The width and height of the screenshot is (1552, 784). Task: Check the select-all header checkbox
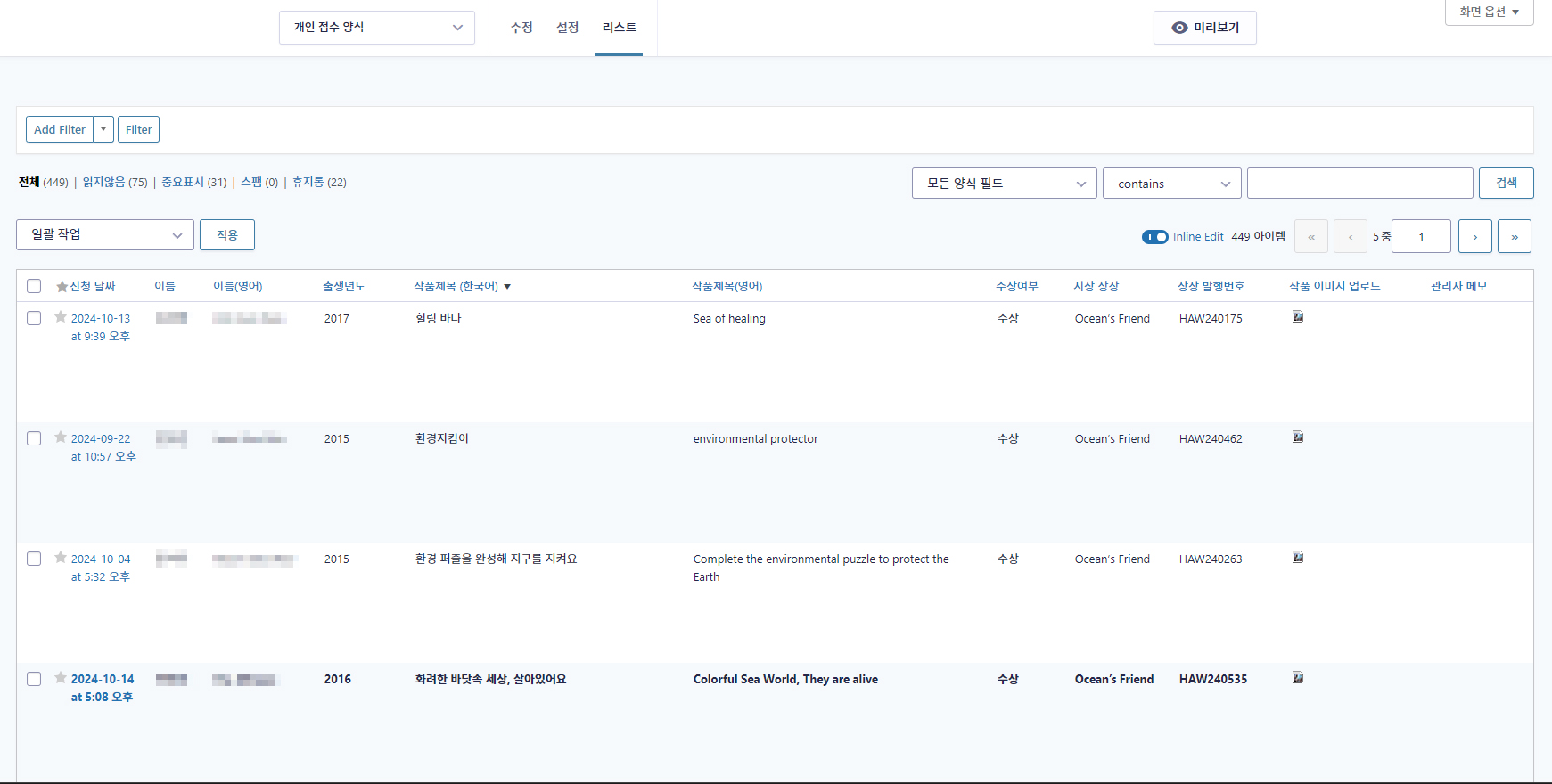tap(34, 286)
